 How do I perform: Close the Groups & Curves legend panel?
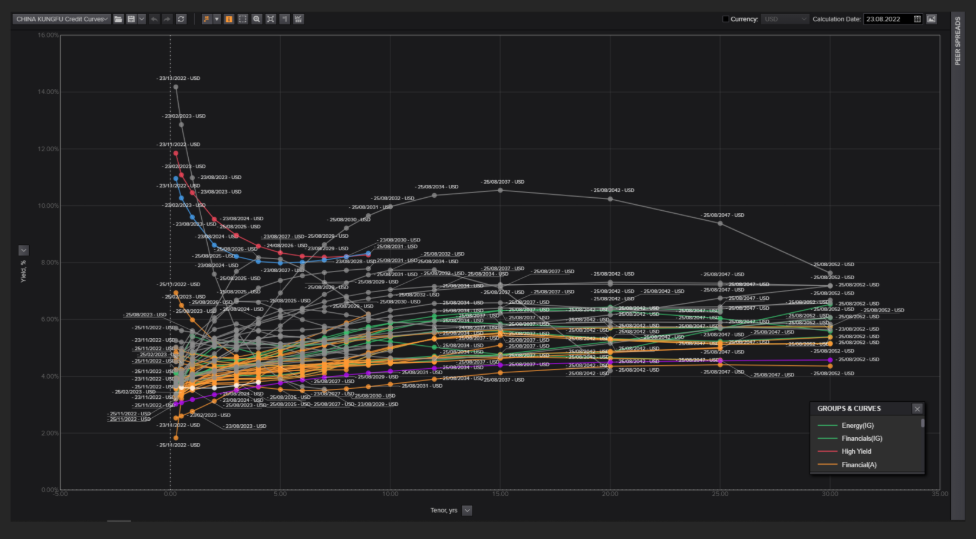point(917,408)
